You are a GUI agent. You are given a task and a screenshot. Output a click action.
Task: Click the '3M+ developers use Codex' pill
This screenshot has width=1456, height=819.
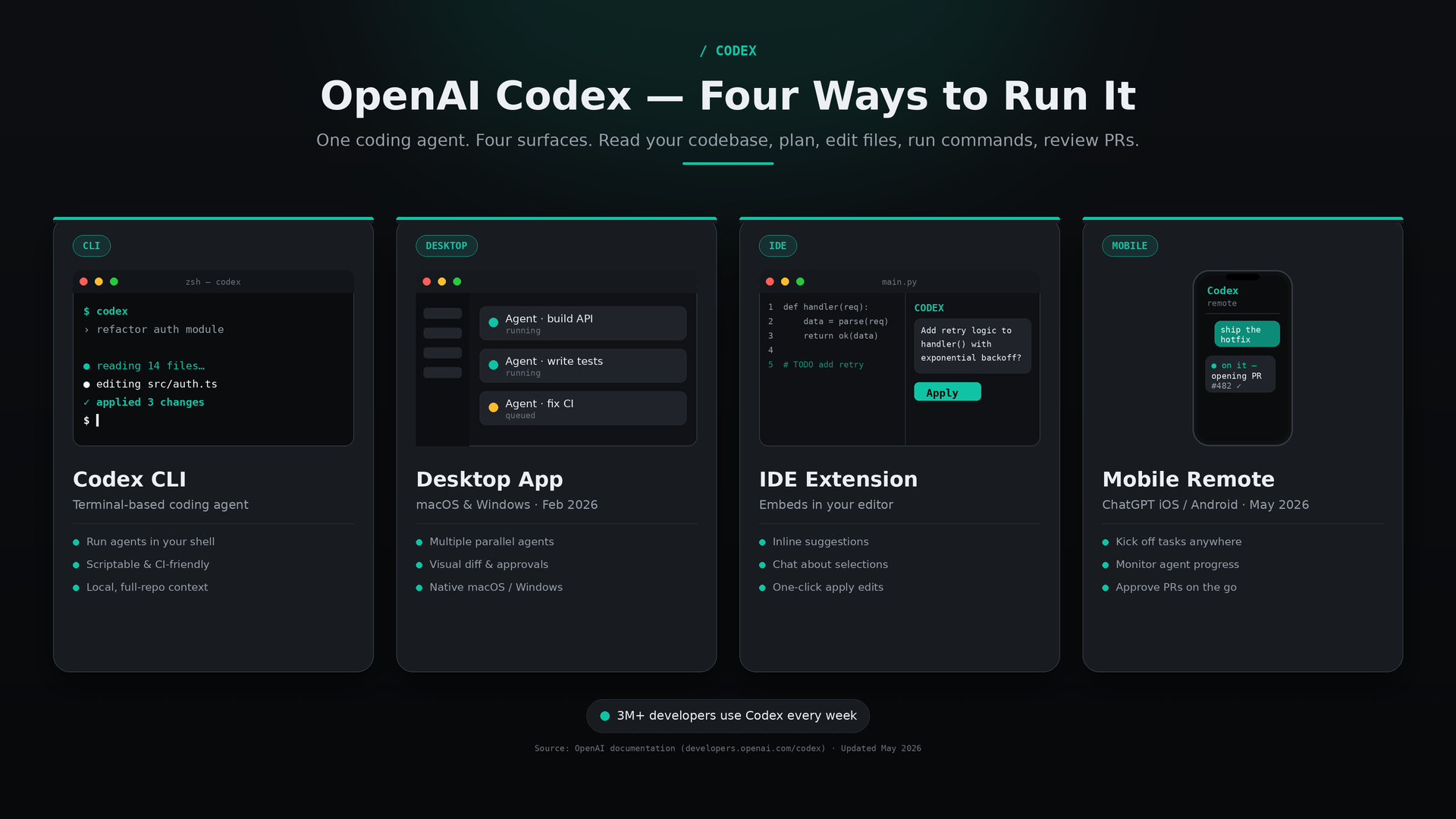point(728,716)
